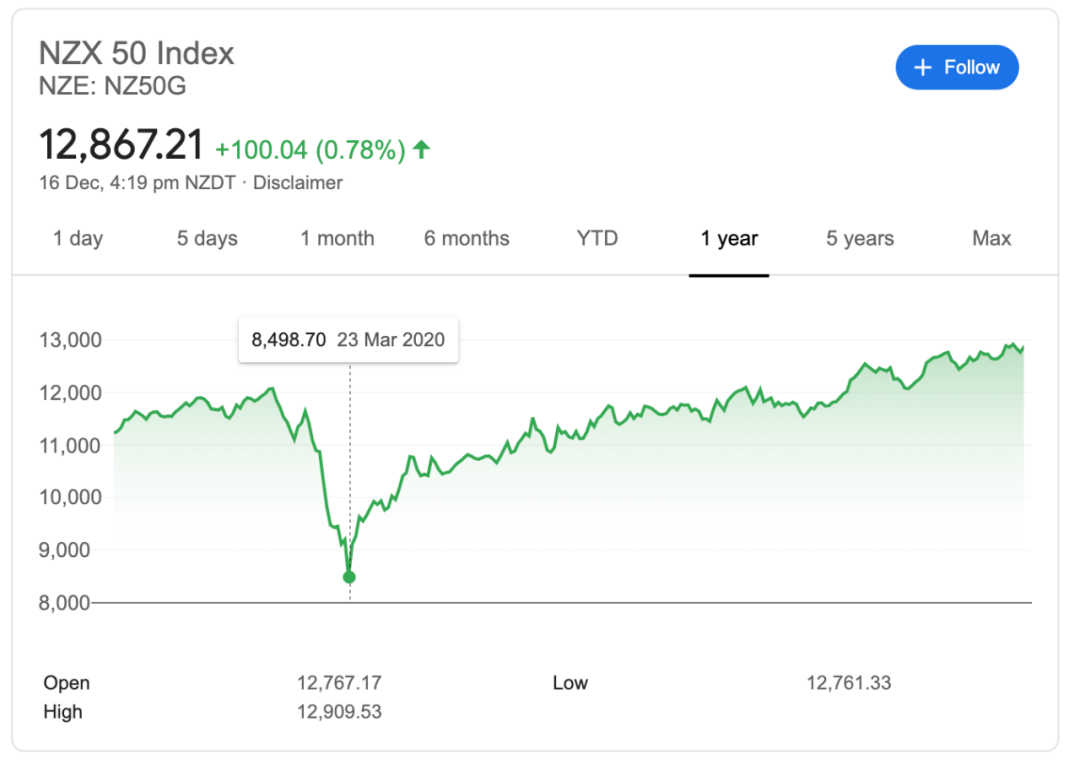1080x764 pixels.
Task: Click the 1 year tab
Action: 729,238
